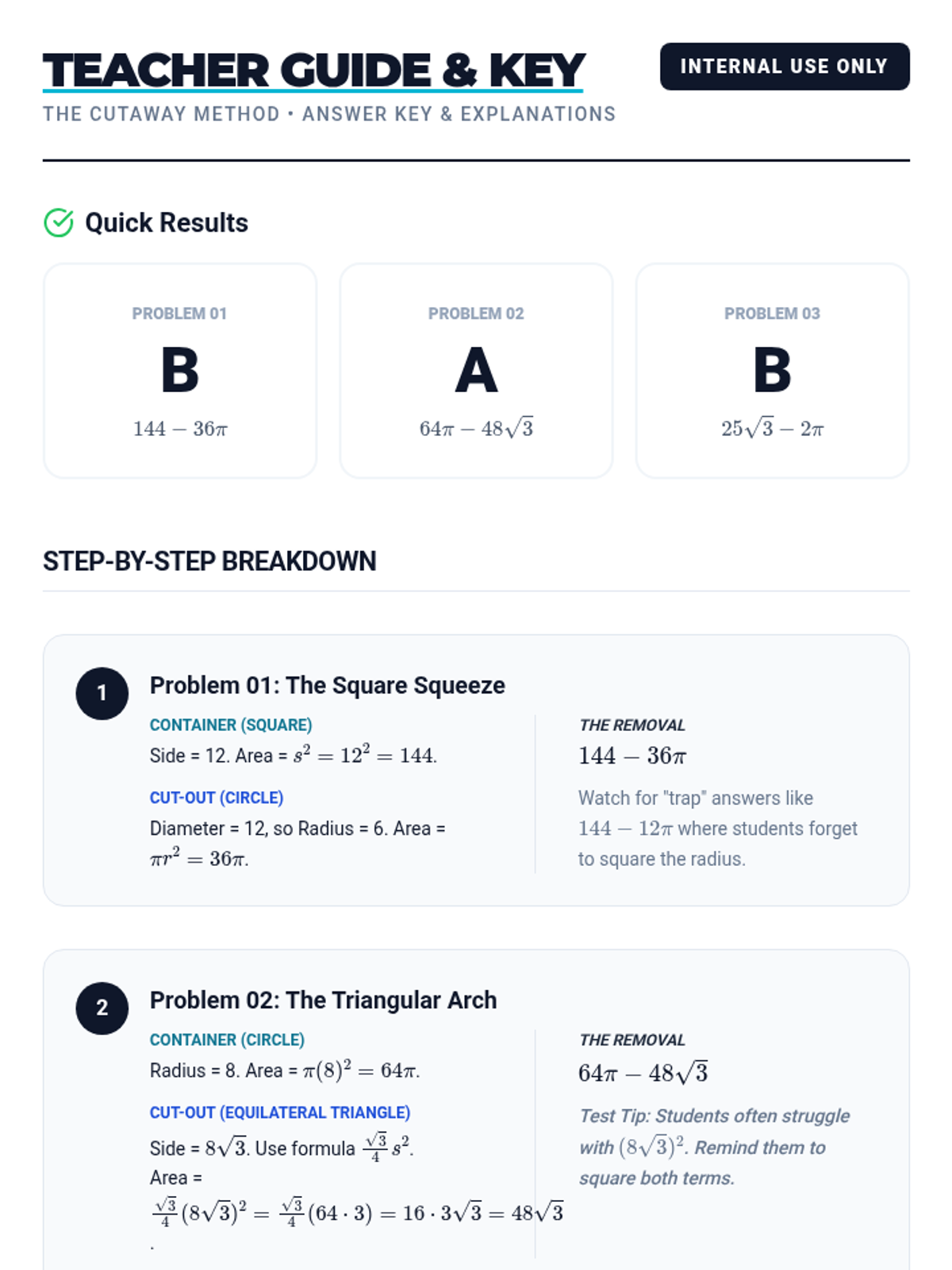Screen dimensions: 952x1270
Task: Click the CONTAINER (SQUARE) label
Action: (231, 725)
